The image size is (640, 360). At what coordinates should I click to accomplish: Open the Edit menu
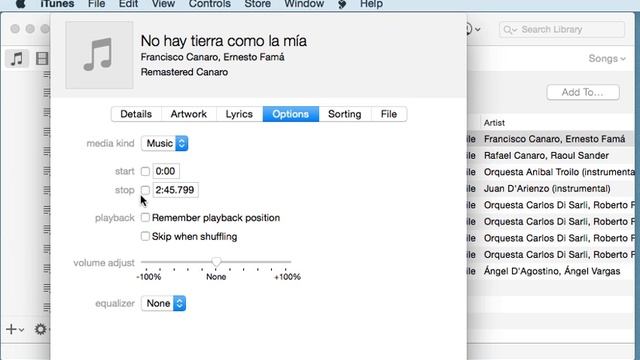(x=128, y=4)
